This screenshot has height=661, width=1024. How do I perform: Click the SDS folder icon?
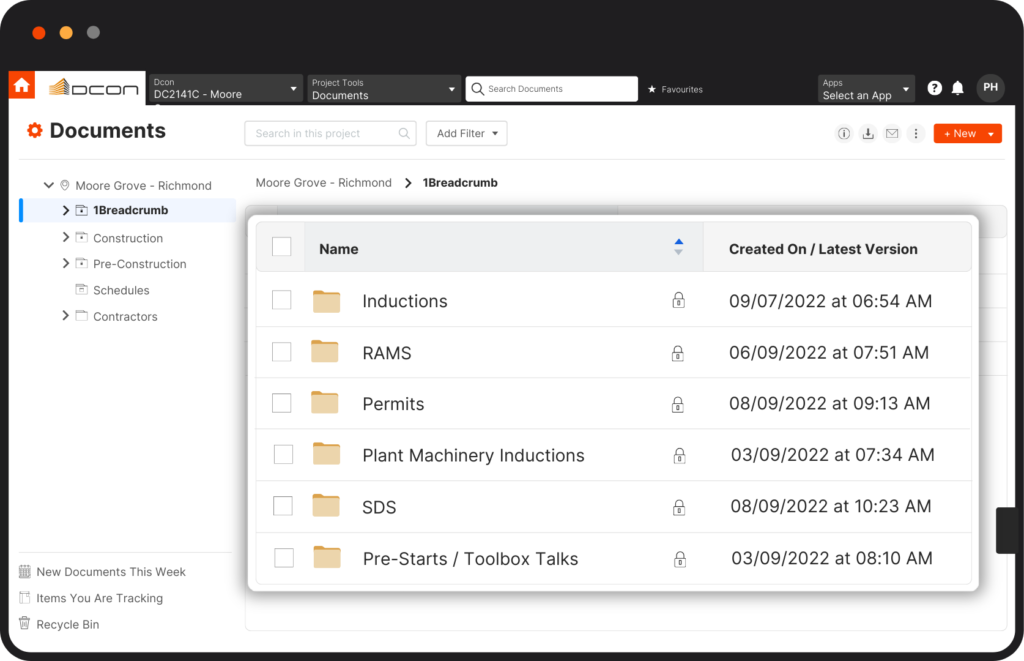pyautogui.click(x=326, y=506)
